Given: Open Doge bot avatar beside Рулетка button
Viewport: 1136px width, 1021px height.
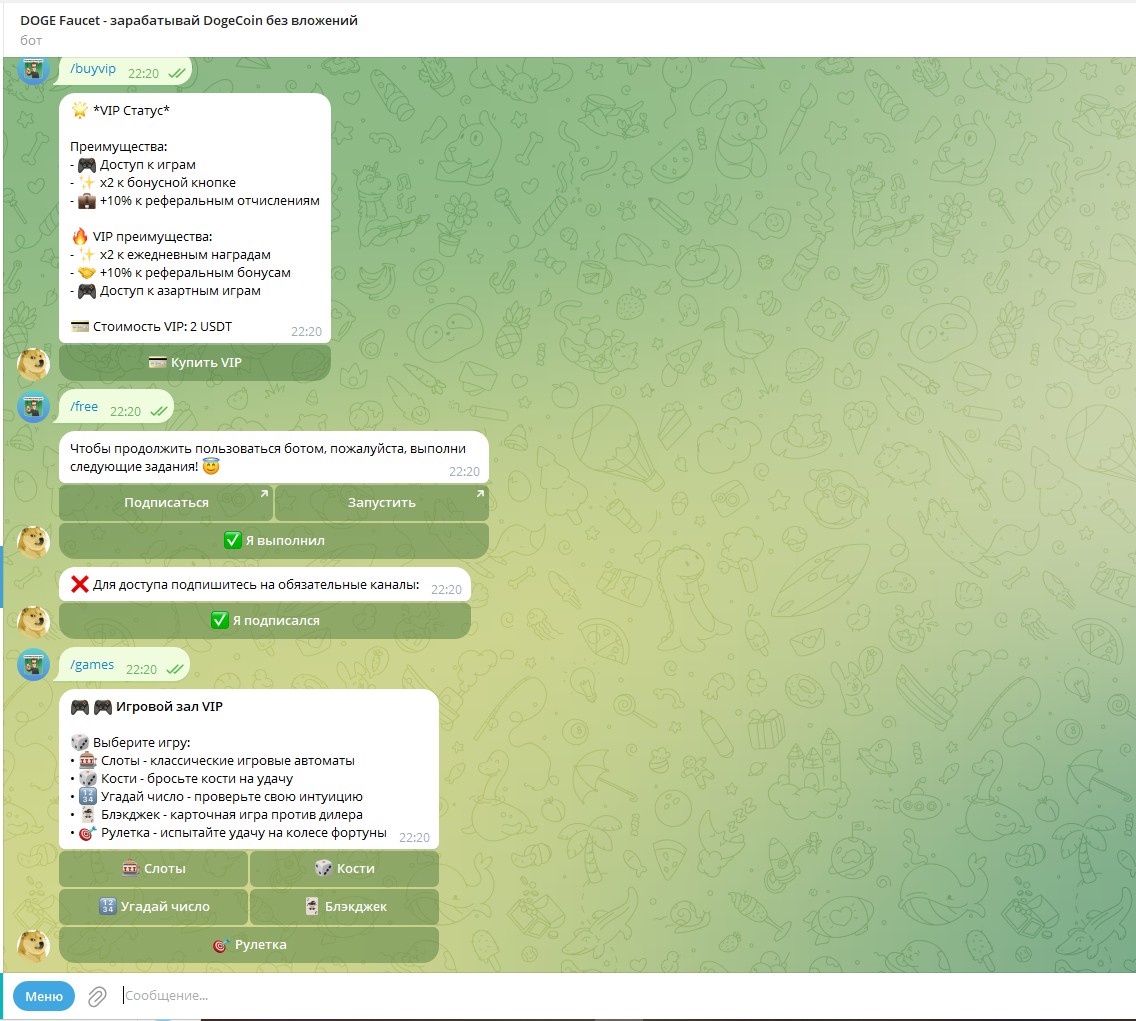Looking at the screenshot, I should 33,946.
